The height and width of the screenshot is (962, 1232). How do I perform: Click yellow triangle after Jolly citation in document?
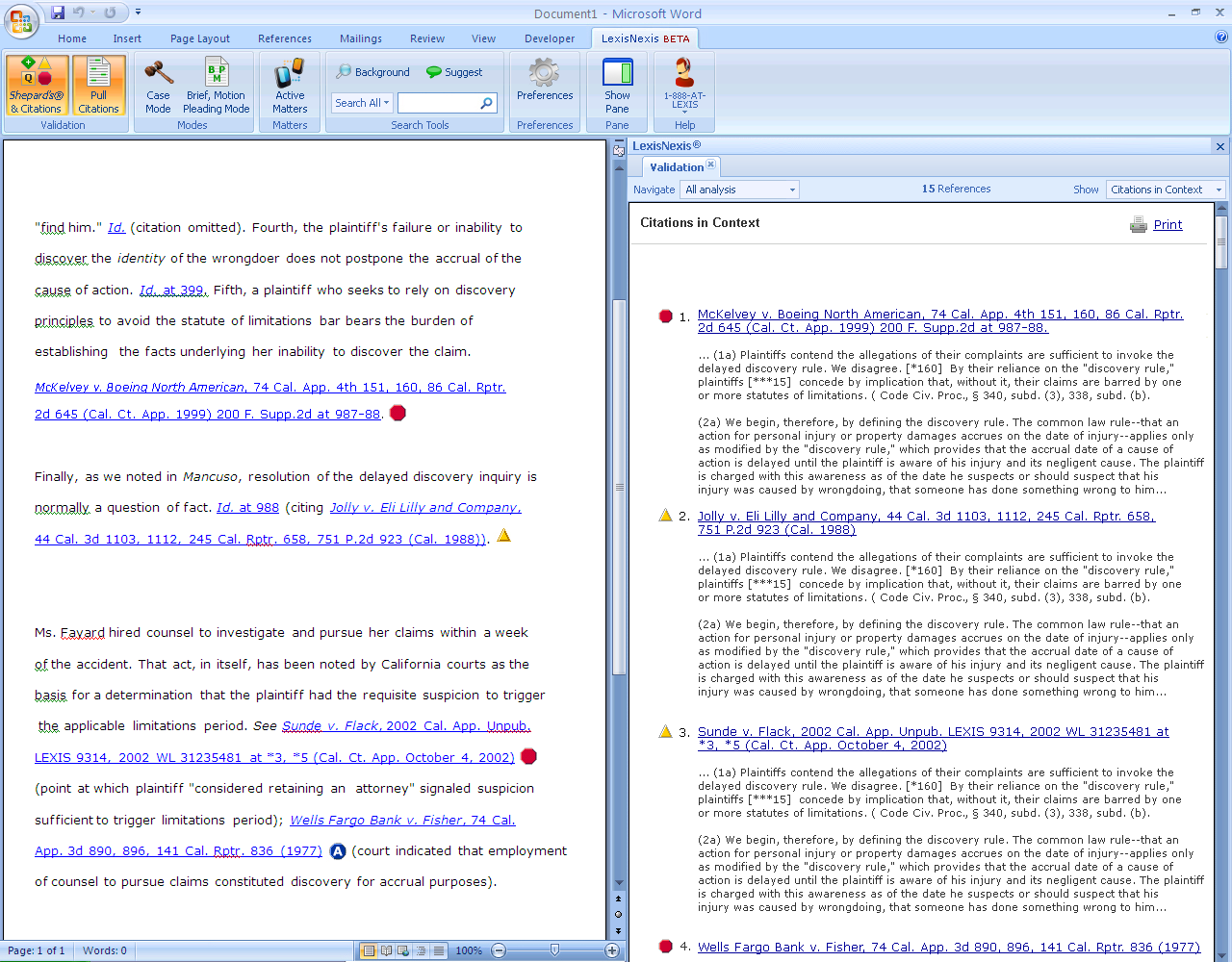pos(503,536)
